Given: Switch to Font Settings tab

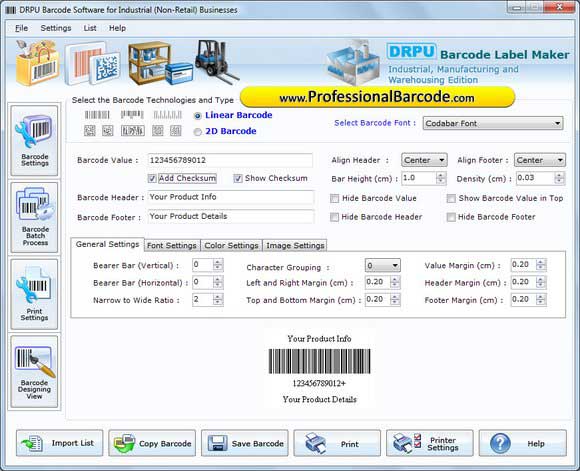Looking at the screenshot, I should [x=172, y=245].
